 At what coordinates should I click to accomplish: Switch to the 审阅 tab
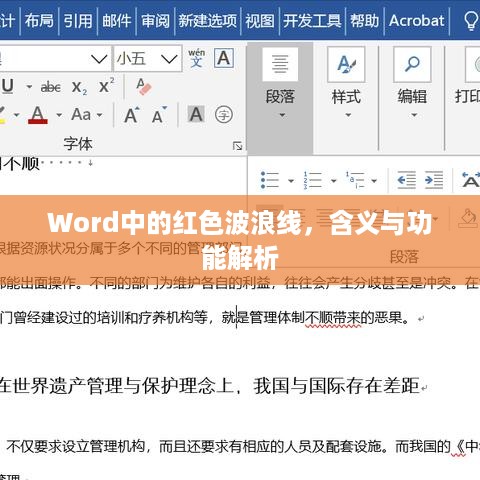(155, 21)
